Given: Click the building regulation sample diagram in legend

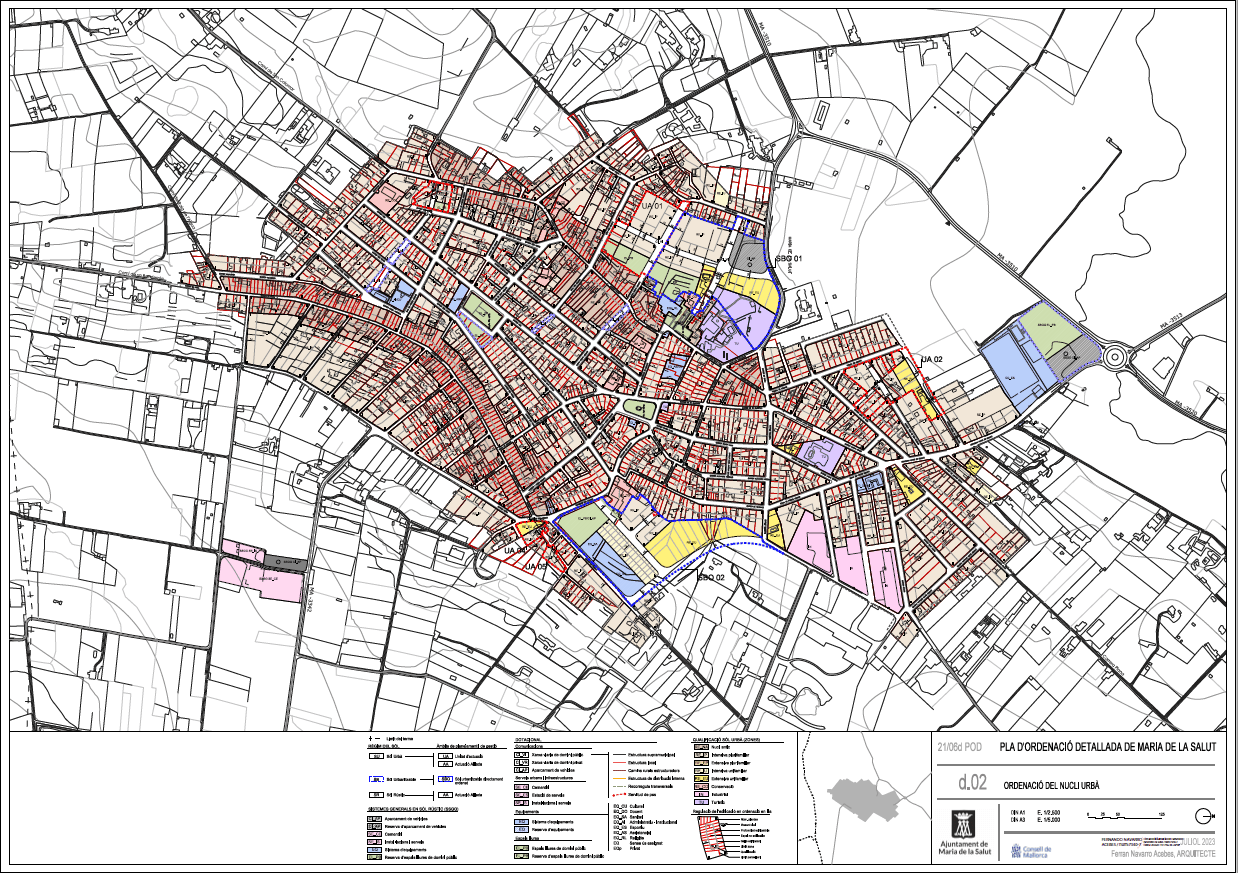Looking at the screenshot, I should (x=712, y=836).
